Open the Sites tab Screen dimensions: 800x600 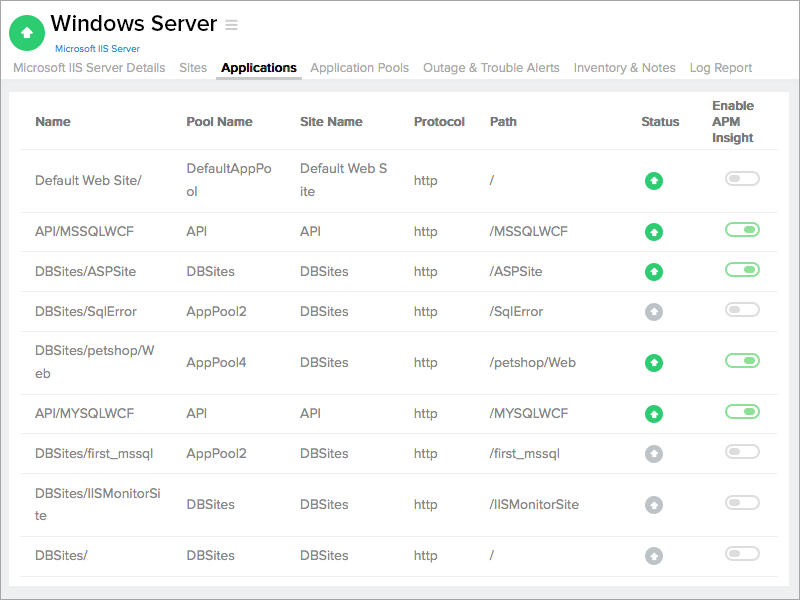193,68
